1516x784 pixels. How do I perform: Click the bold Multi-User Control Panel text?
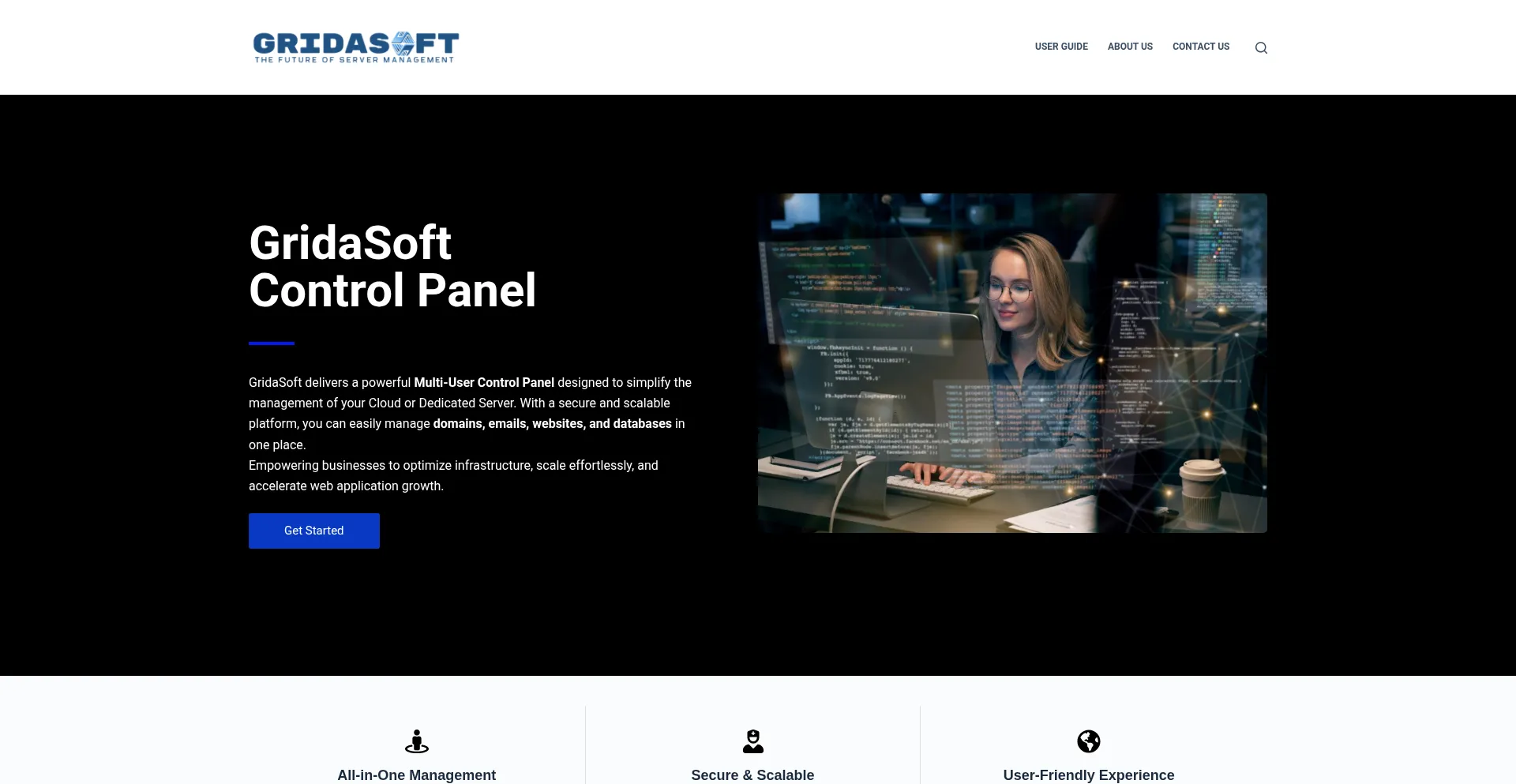pos(484,382)
